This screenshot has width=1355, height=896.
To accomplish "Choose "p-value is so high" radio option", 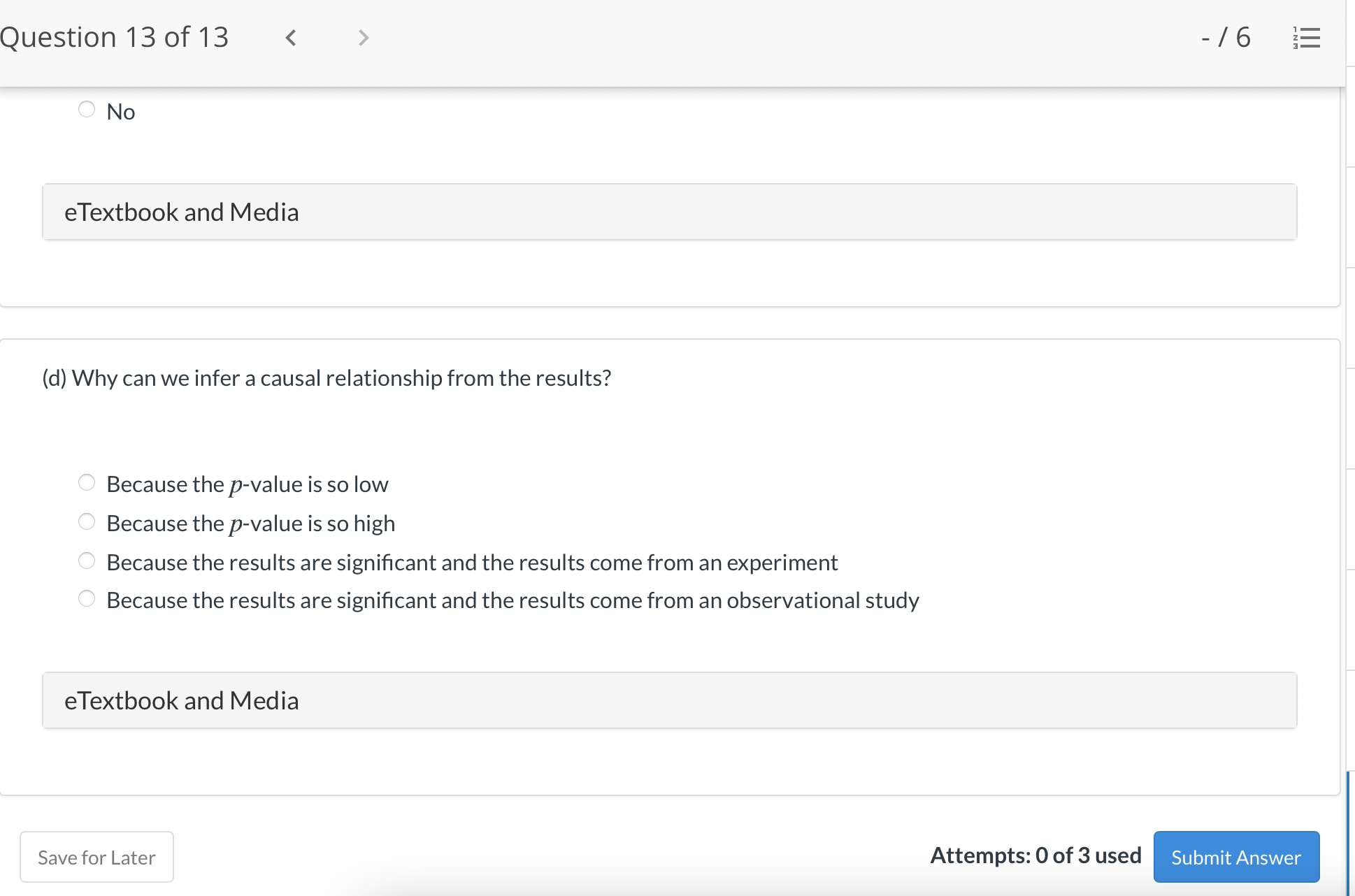I will (87, 522).
